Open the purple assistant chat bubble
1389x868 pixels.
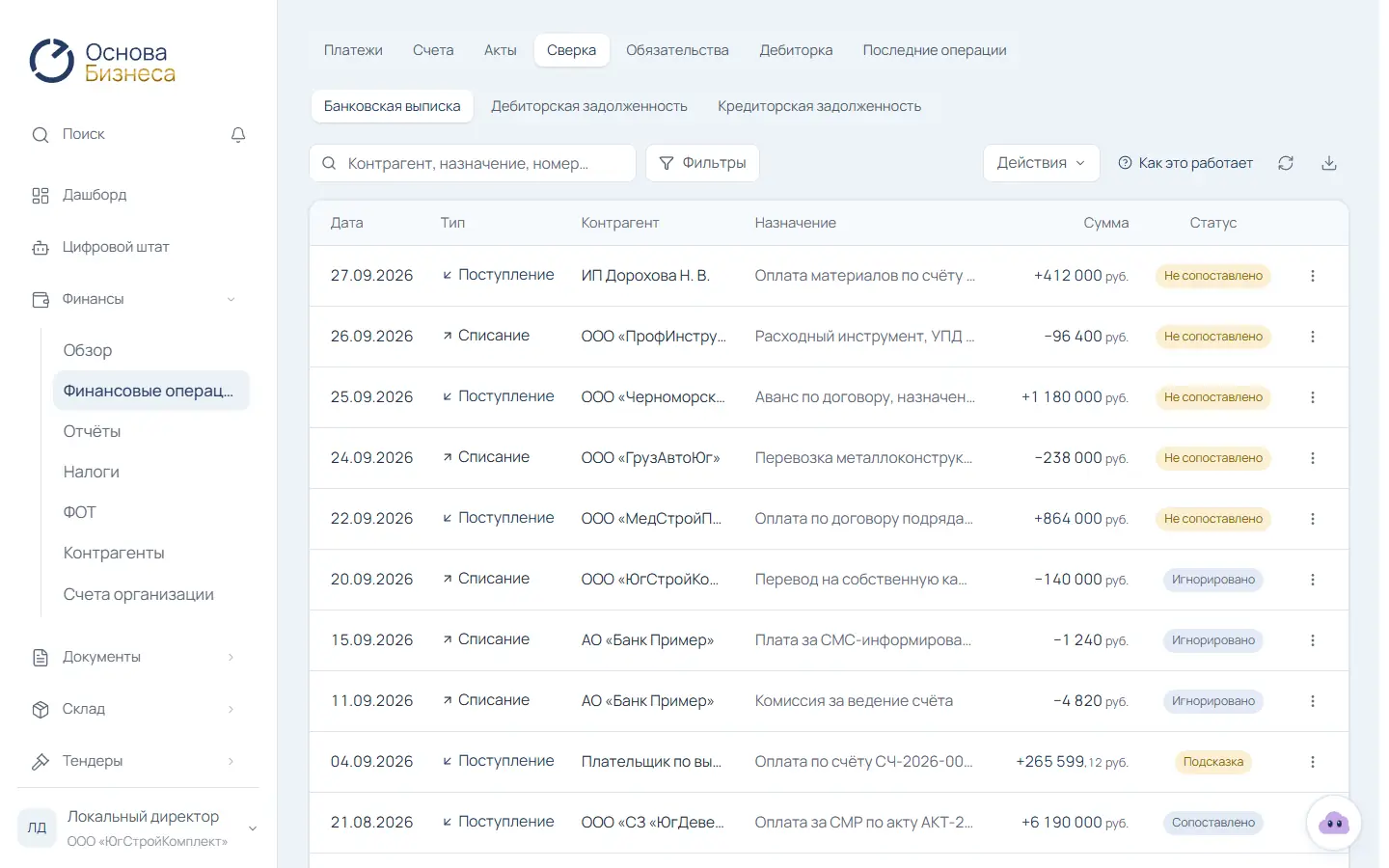[x=1334, y=823]
